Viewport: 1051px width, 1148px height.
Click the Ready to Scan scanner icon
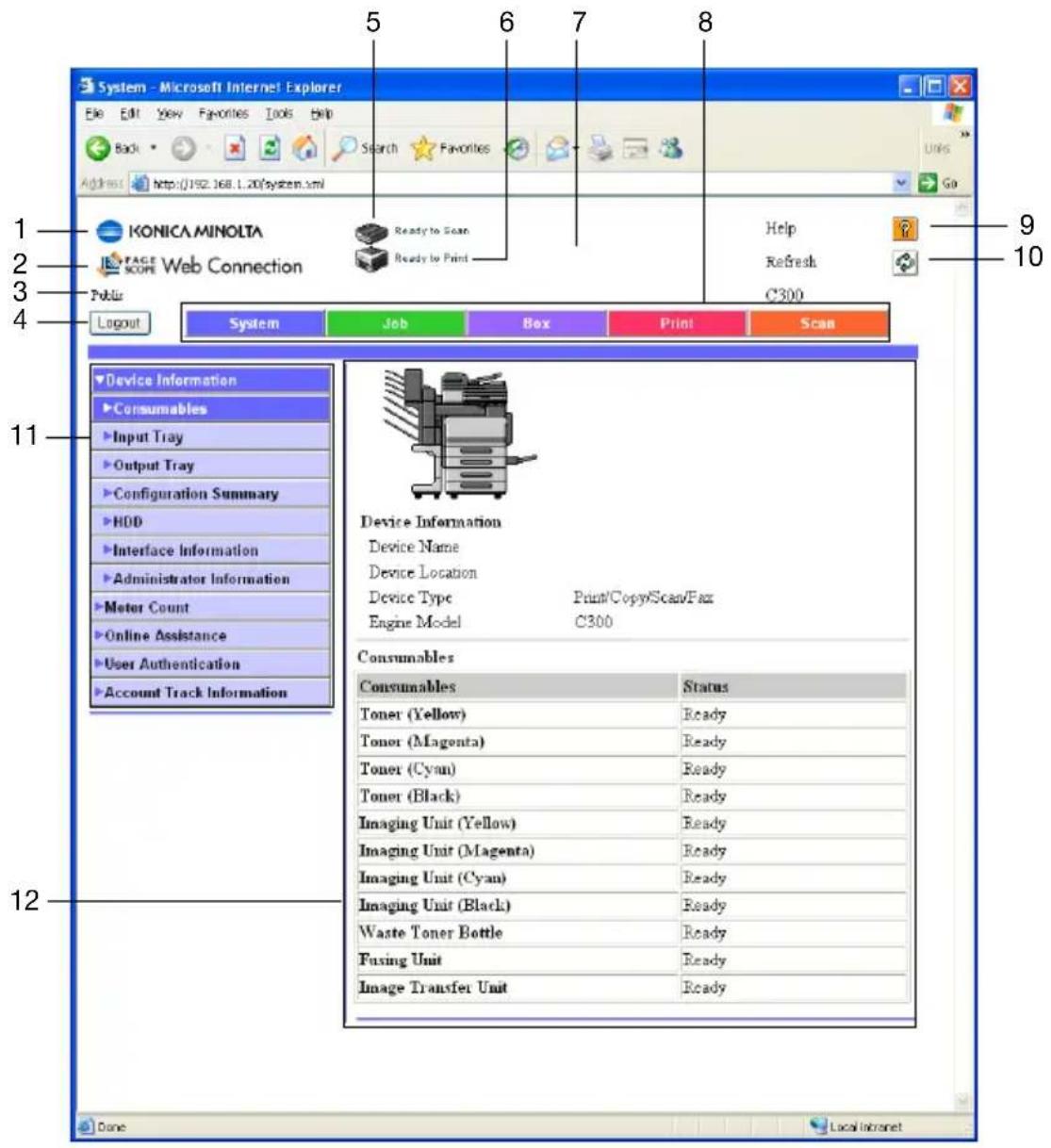pyautogui.click(x=372, y=232)
